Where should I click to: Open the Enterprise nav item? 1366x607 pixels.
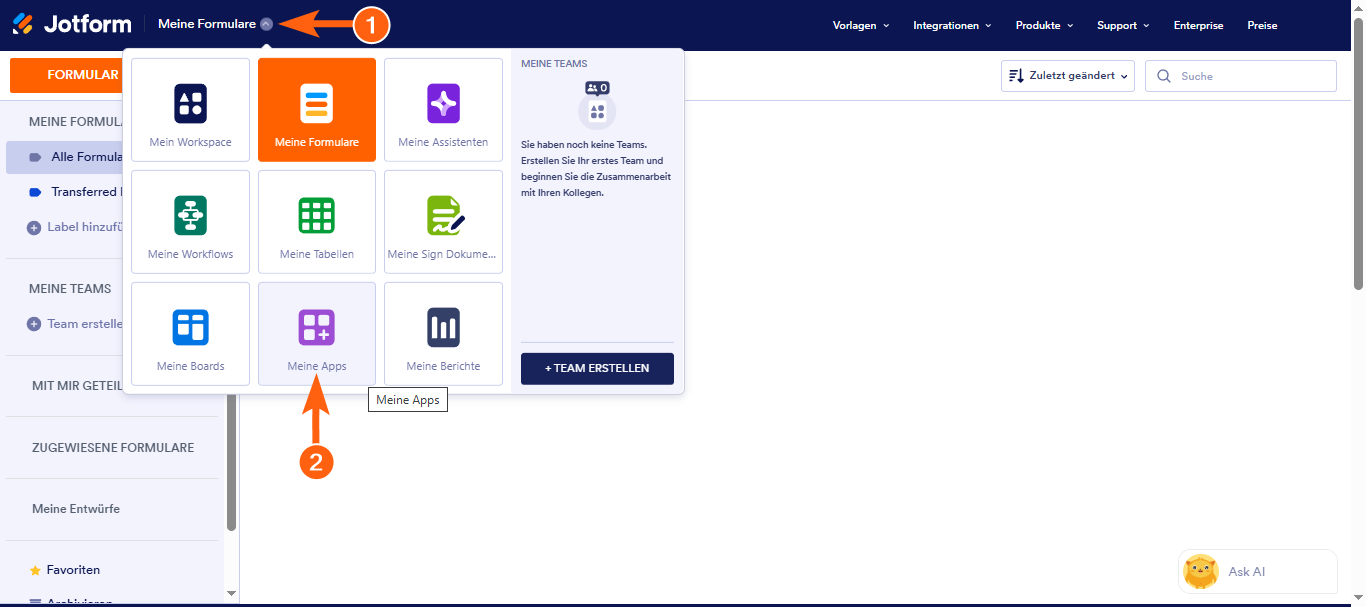click(1198, 25)
